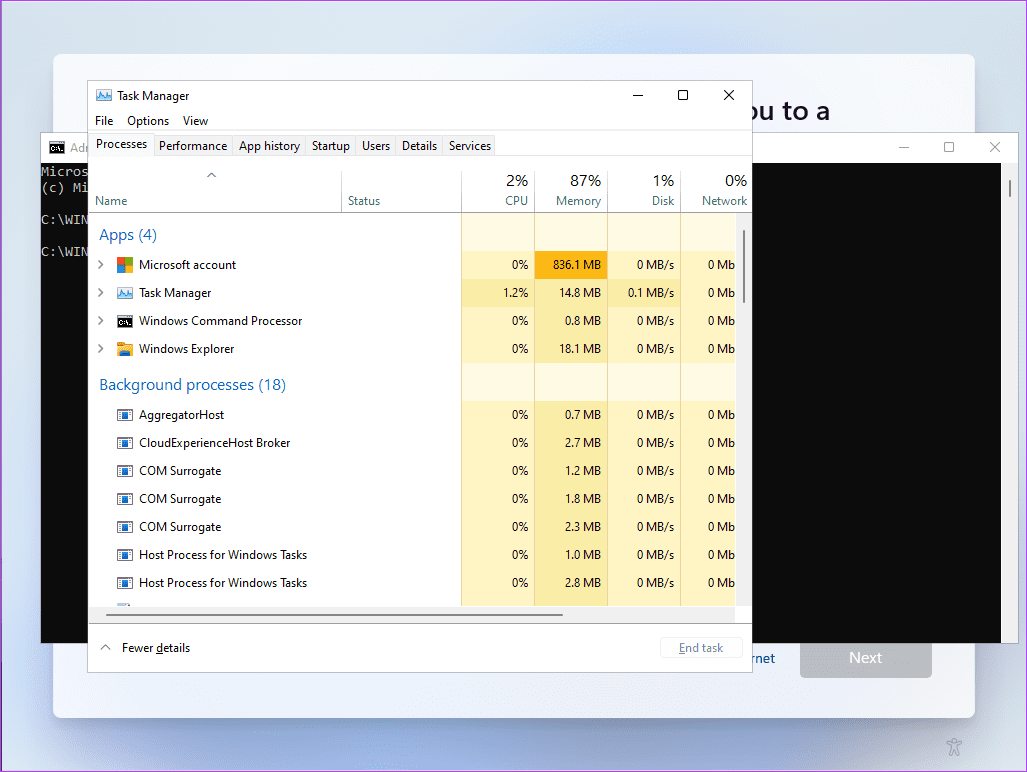Sort processes by Memory column

[571, 190]
